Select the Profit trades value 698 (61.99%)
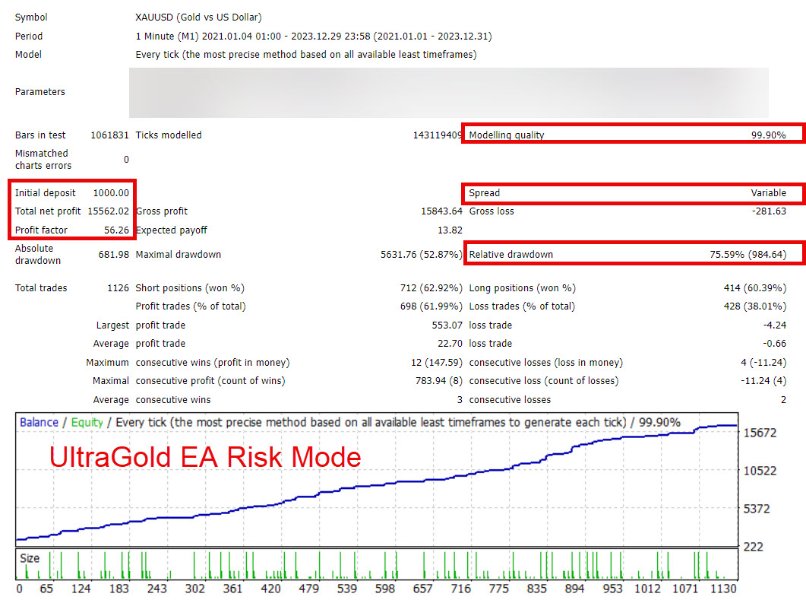 coord(431,306)
